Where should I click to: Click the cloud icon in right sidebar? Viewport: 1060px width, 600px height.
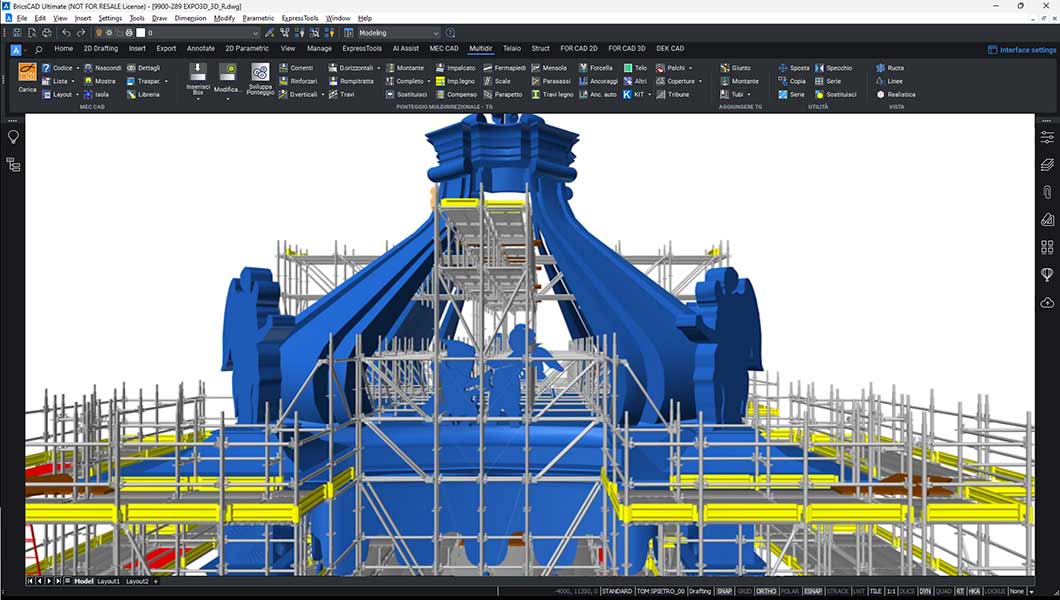point(1047,302)
